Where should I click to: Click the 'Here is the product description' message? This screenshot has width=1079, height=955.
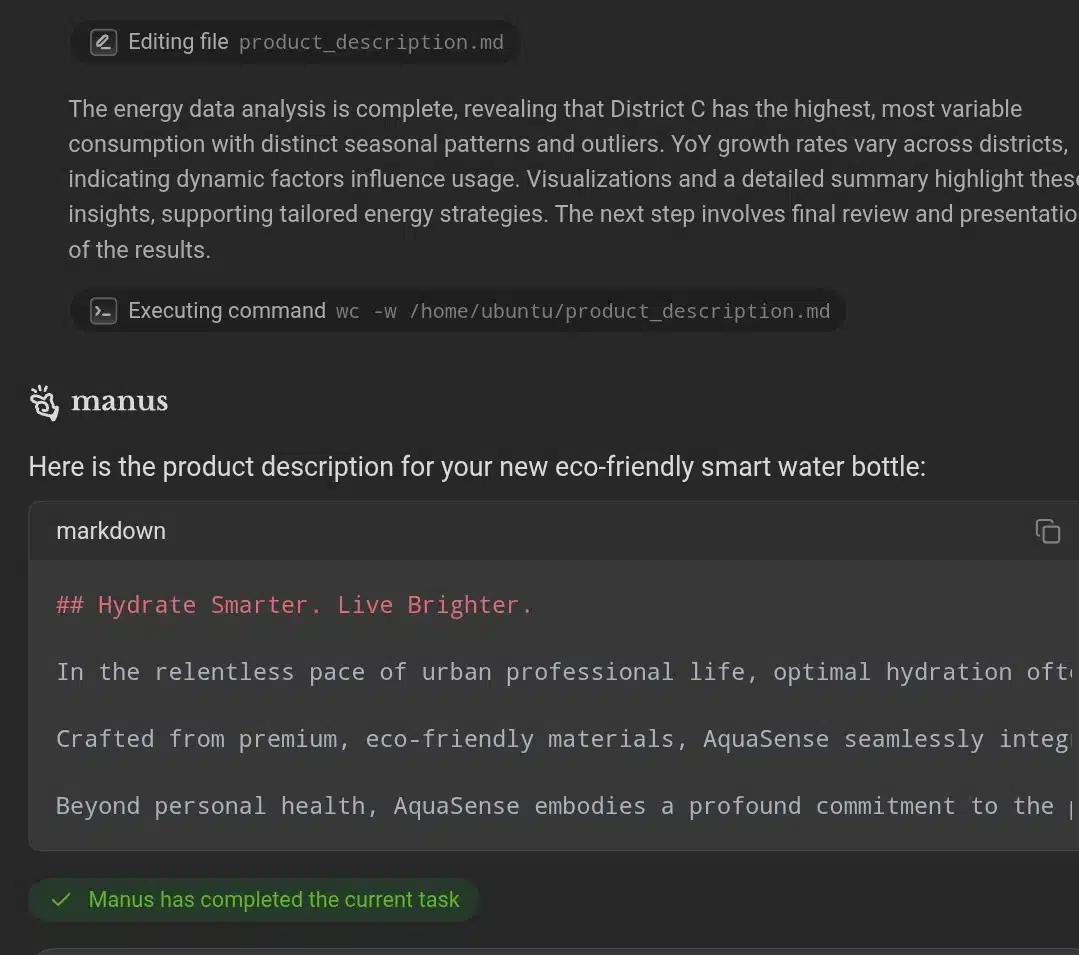tap(476, 467)
